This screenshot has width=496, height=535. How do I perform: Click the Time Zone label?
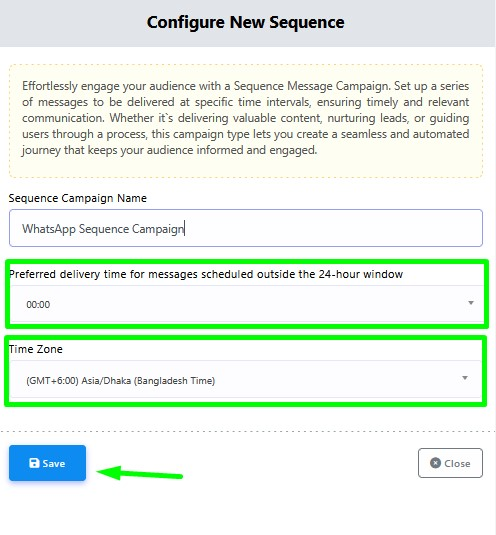[36, 349]
